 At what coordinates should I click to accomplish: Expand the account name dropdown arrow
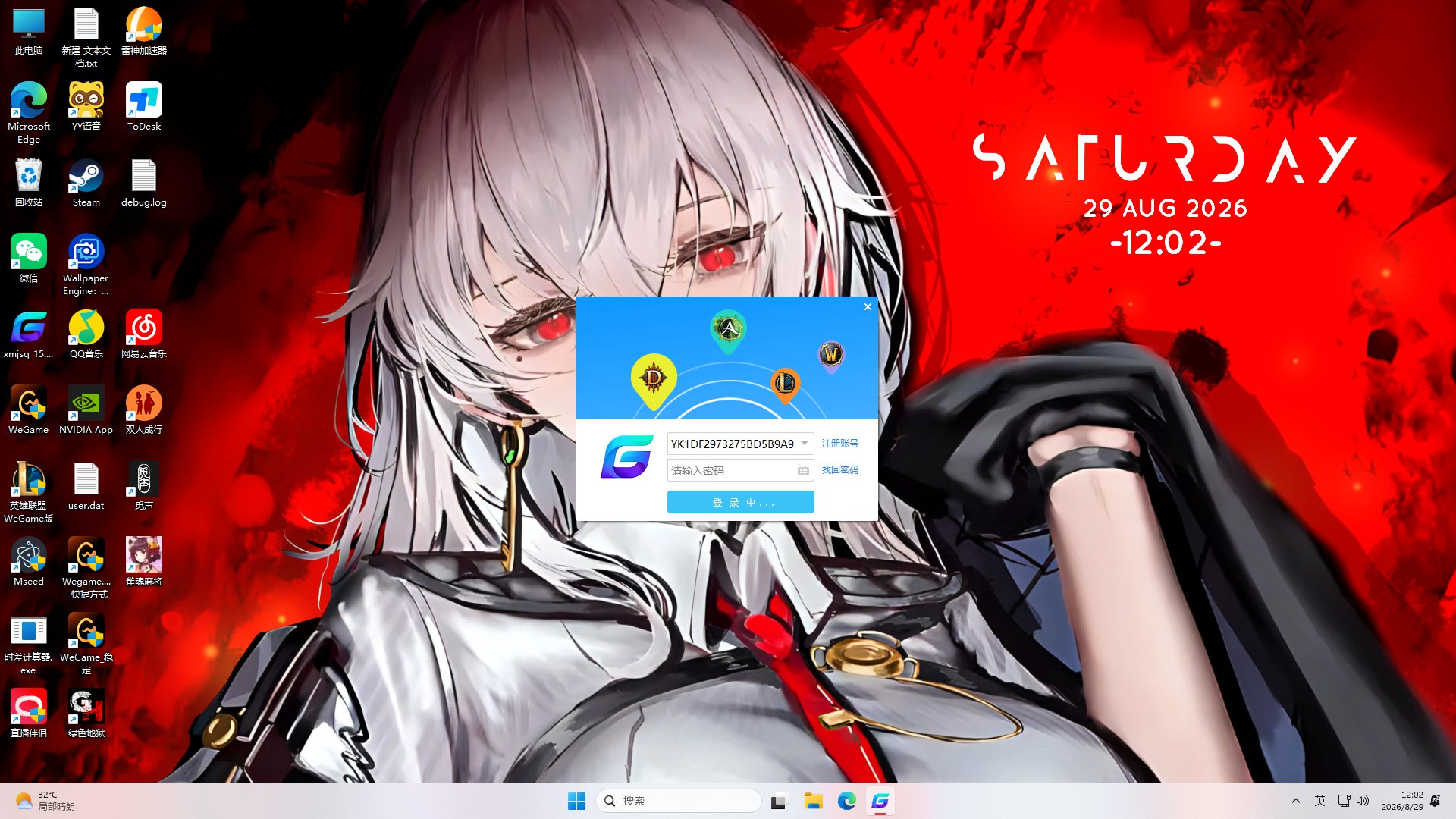(805, 444)
